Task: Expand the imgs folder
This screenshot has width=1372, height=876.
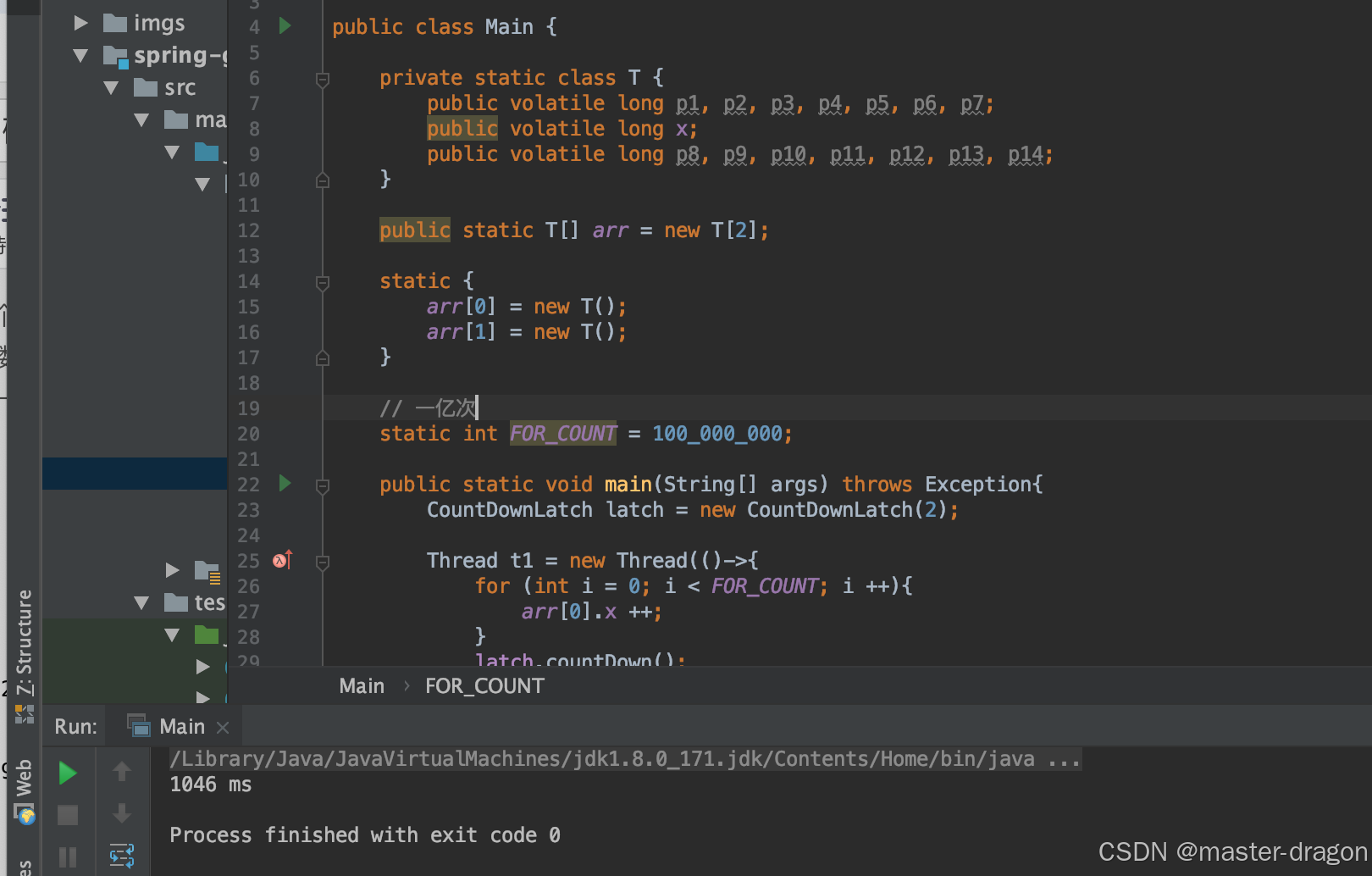Action: click(81, 23)
